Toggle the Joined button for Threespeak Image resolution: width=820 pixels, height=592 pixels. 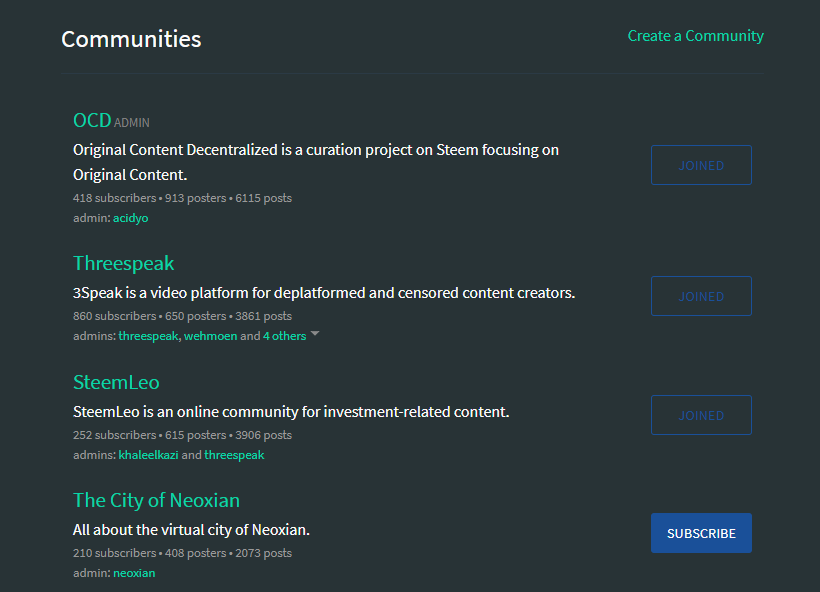[701, 296]
